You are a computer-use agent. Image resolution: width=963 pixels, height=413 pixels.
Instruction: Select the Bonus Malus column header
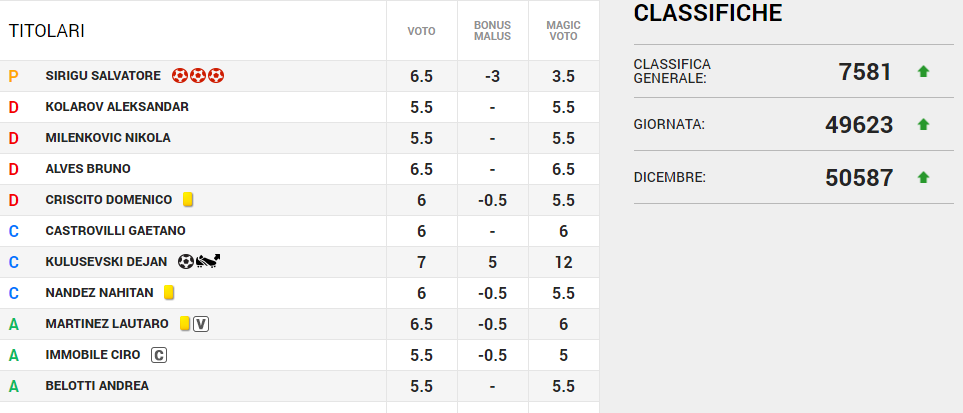pyautogui.click(x=492, y=31)
